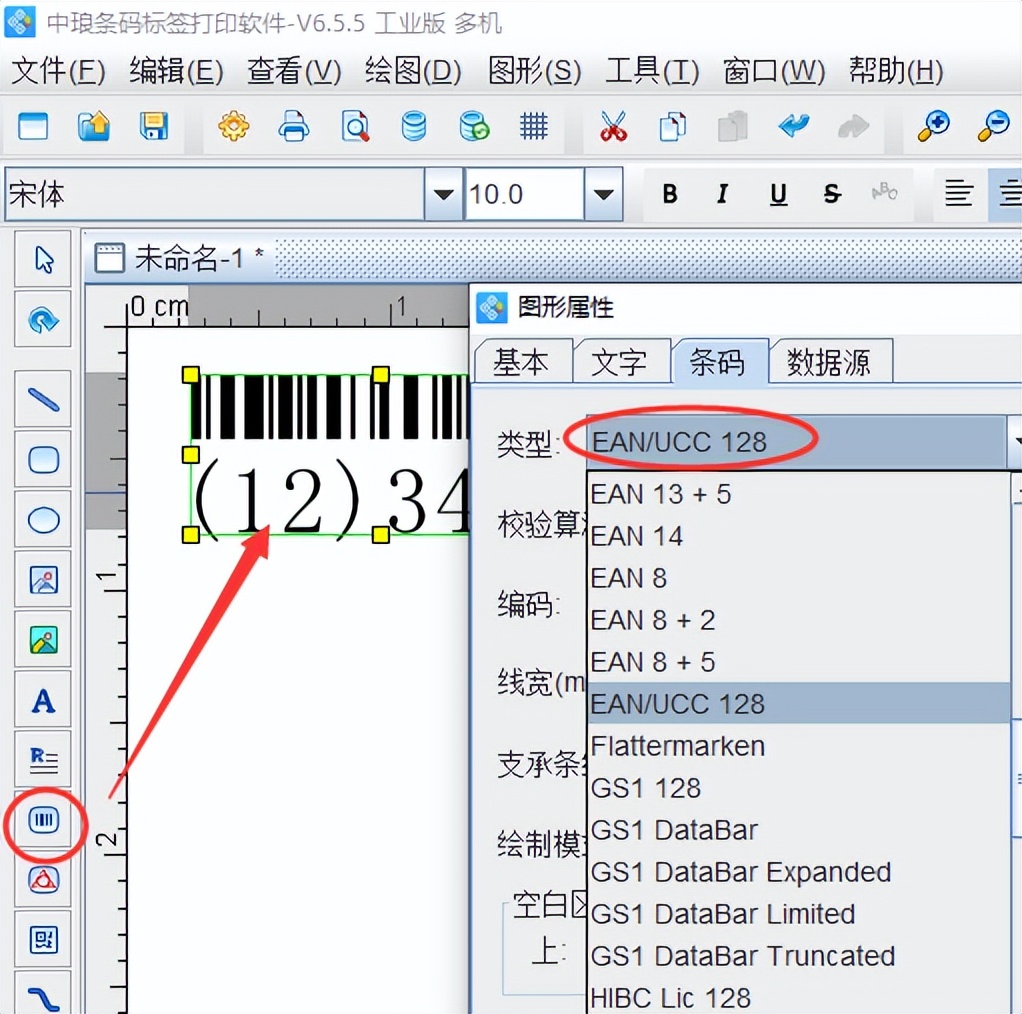Screen dimensions: 1022x1014
Task: Select the rich text tool
Action: [x=43, y=760]
